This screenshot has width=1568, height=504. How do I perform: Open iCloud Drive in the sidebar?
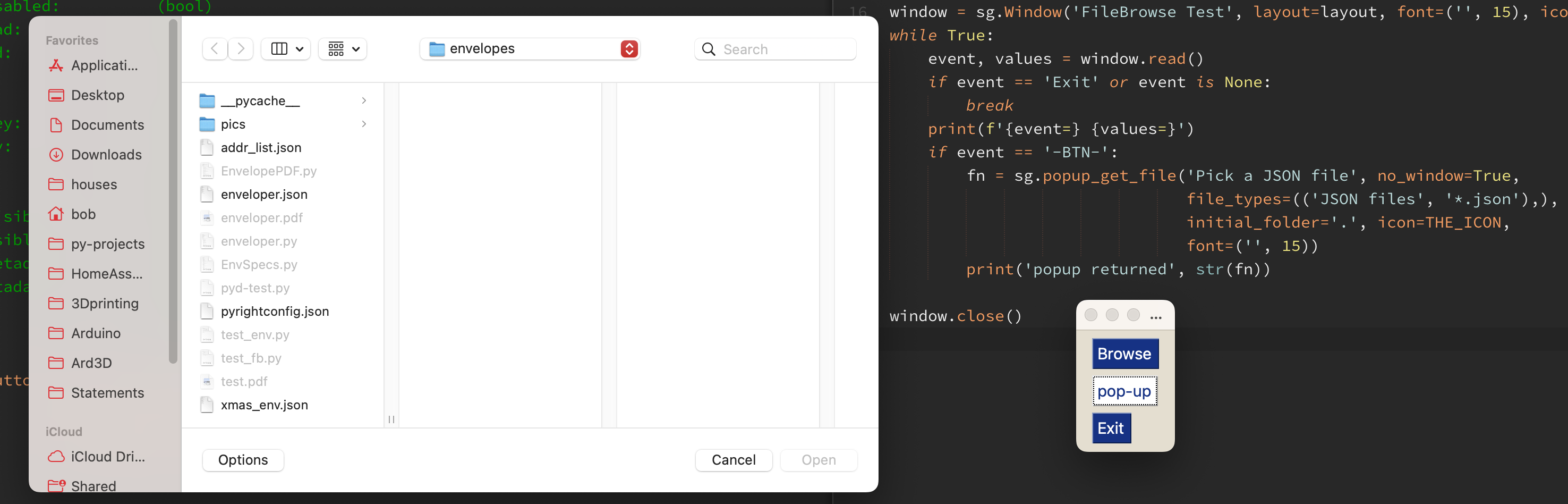tap(107, 456)
